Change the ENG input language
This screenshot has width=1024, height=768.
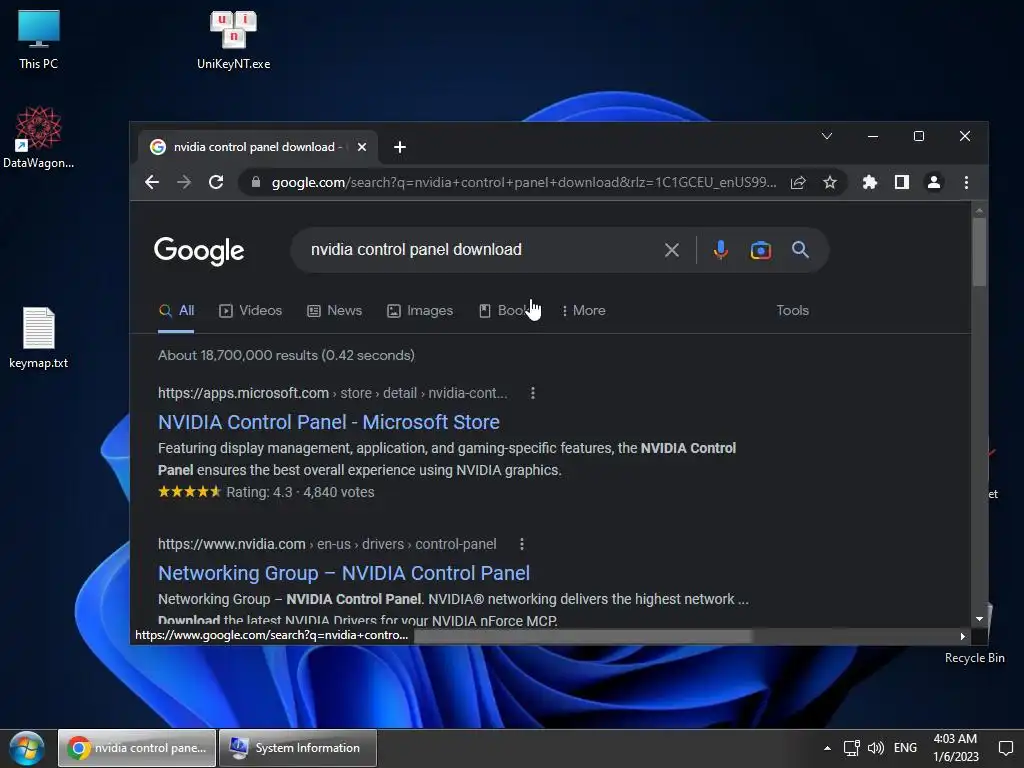click(905, 748)
